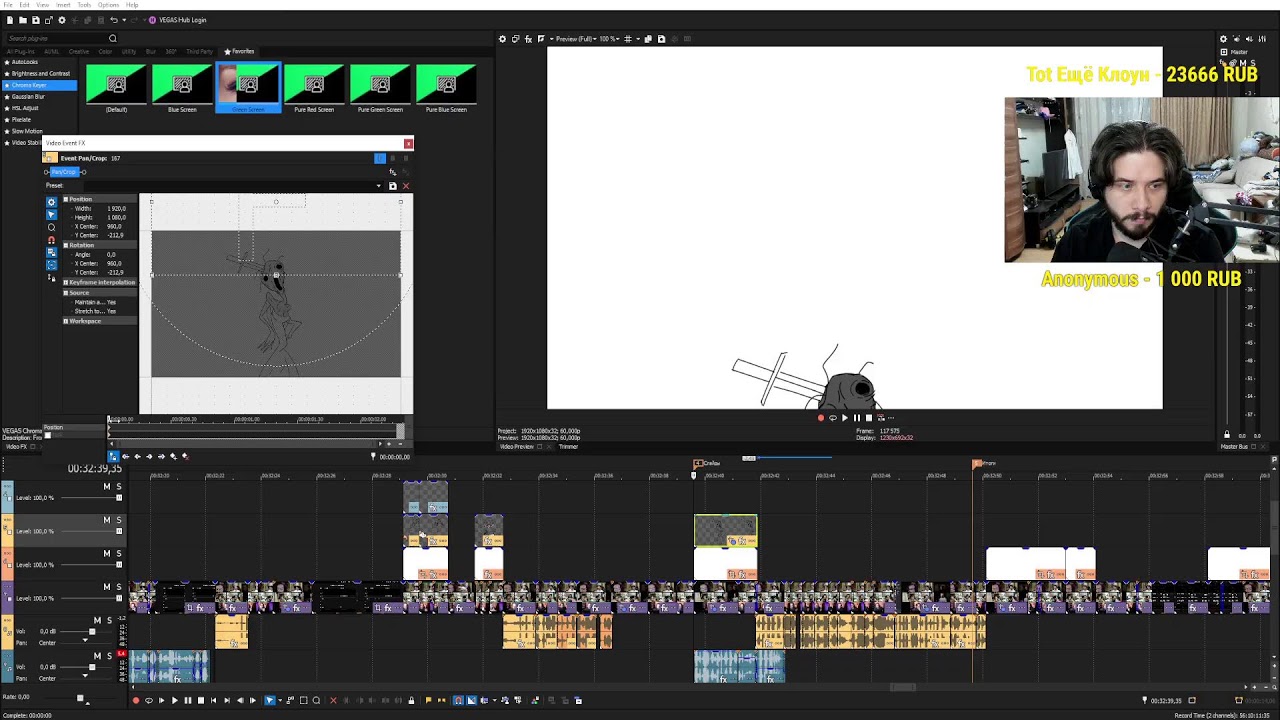
Task: Toggle sync cursor in Pan/Crop keyframe bar
Action: pyautogui.click(x=113, y=456)
